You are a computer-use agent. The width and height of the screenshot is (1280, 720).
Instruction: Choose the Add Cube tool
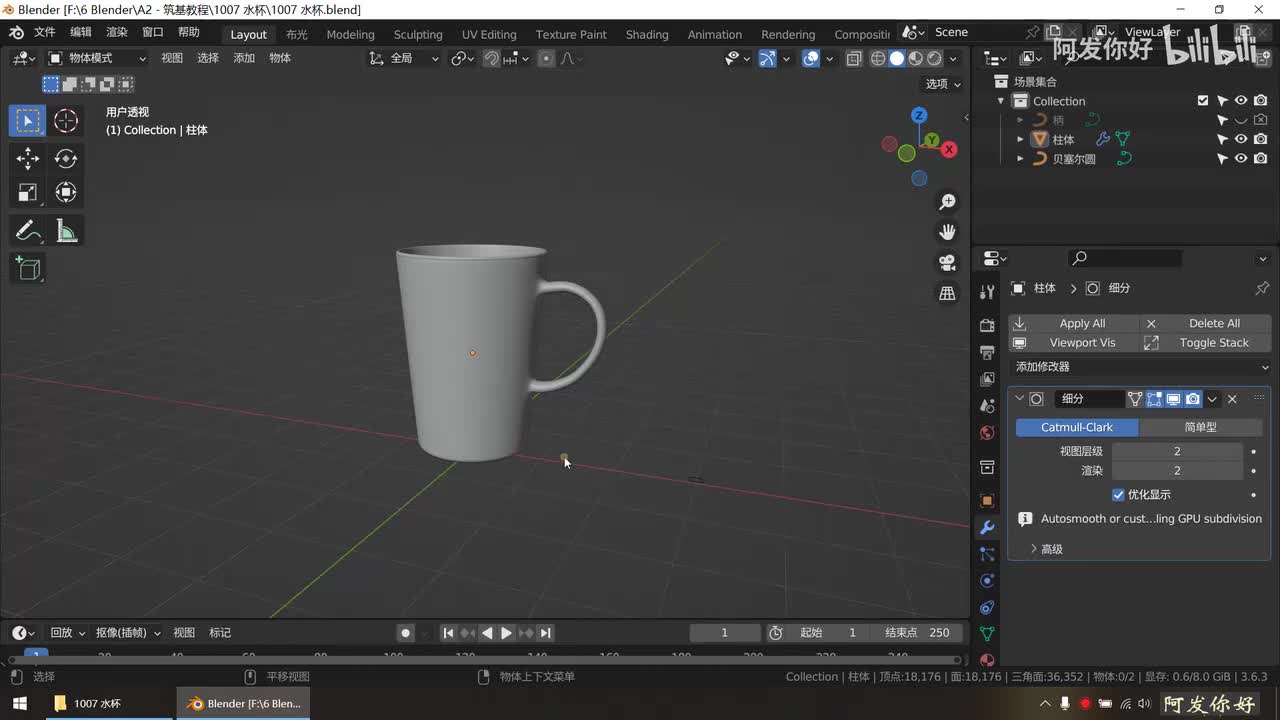(x=28, y=268)
